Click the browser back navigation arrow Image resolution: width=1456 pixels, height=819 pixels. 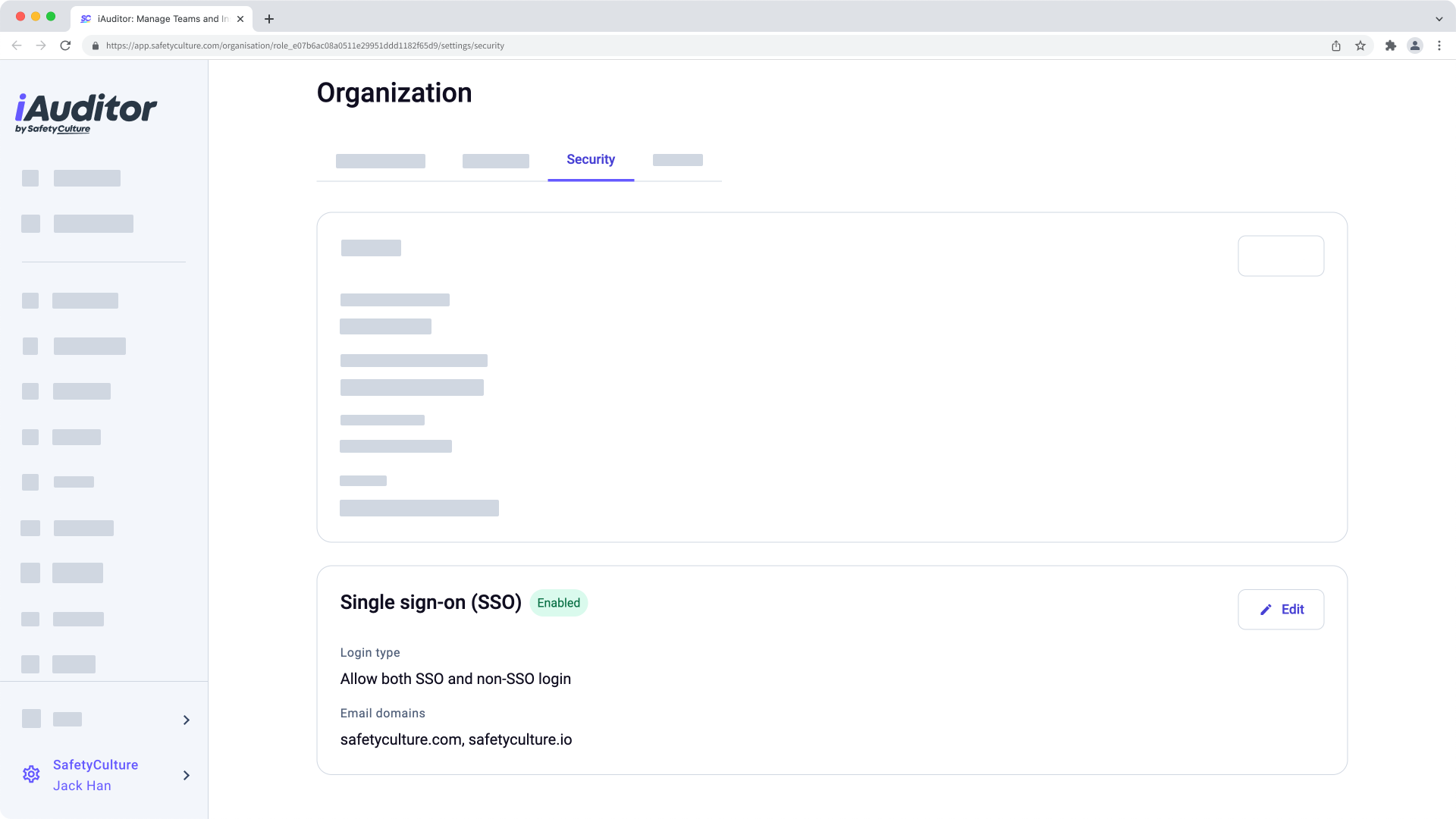point(17,45)
